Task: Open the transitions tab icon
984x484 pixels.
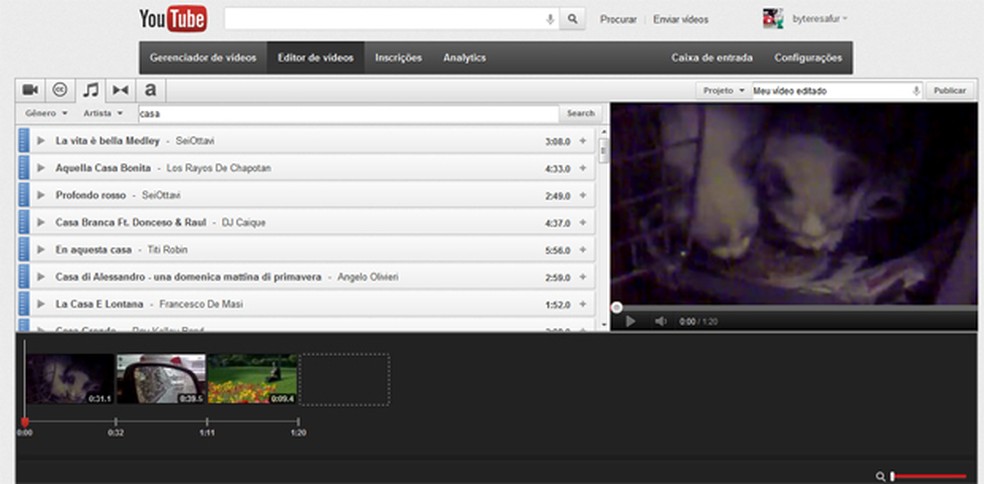Action: click(120, 90)
